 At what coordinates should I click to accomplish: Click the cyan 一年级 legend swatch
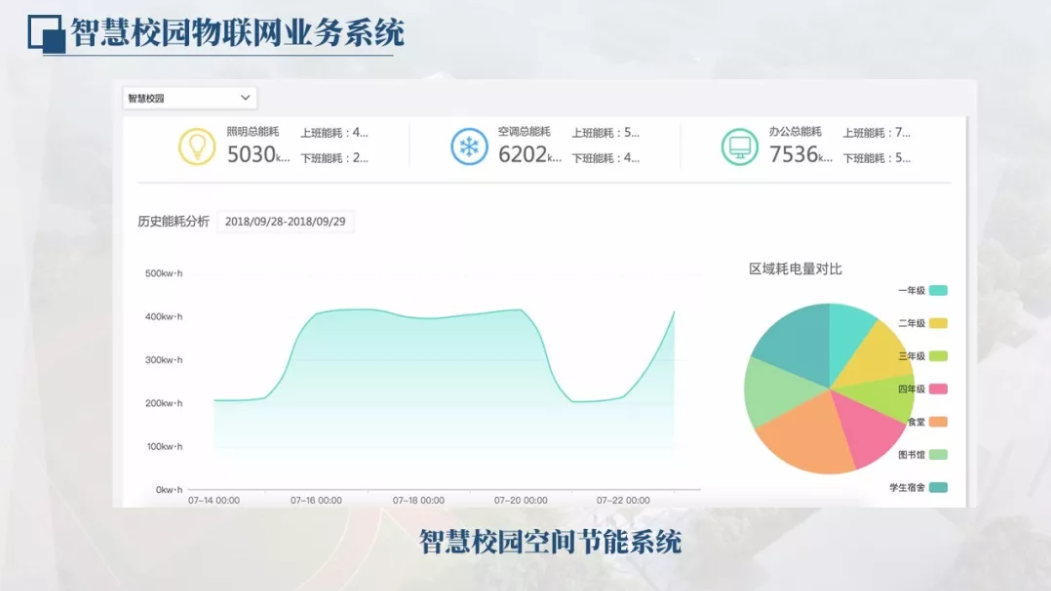[x=938, y=290]
